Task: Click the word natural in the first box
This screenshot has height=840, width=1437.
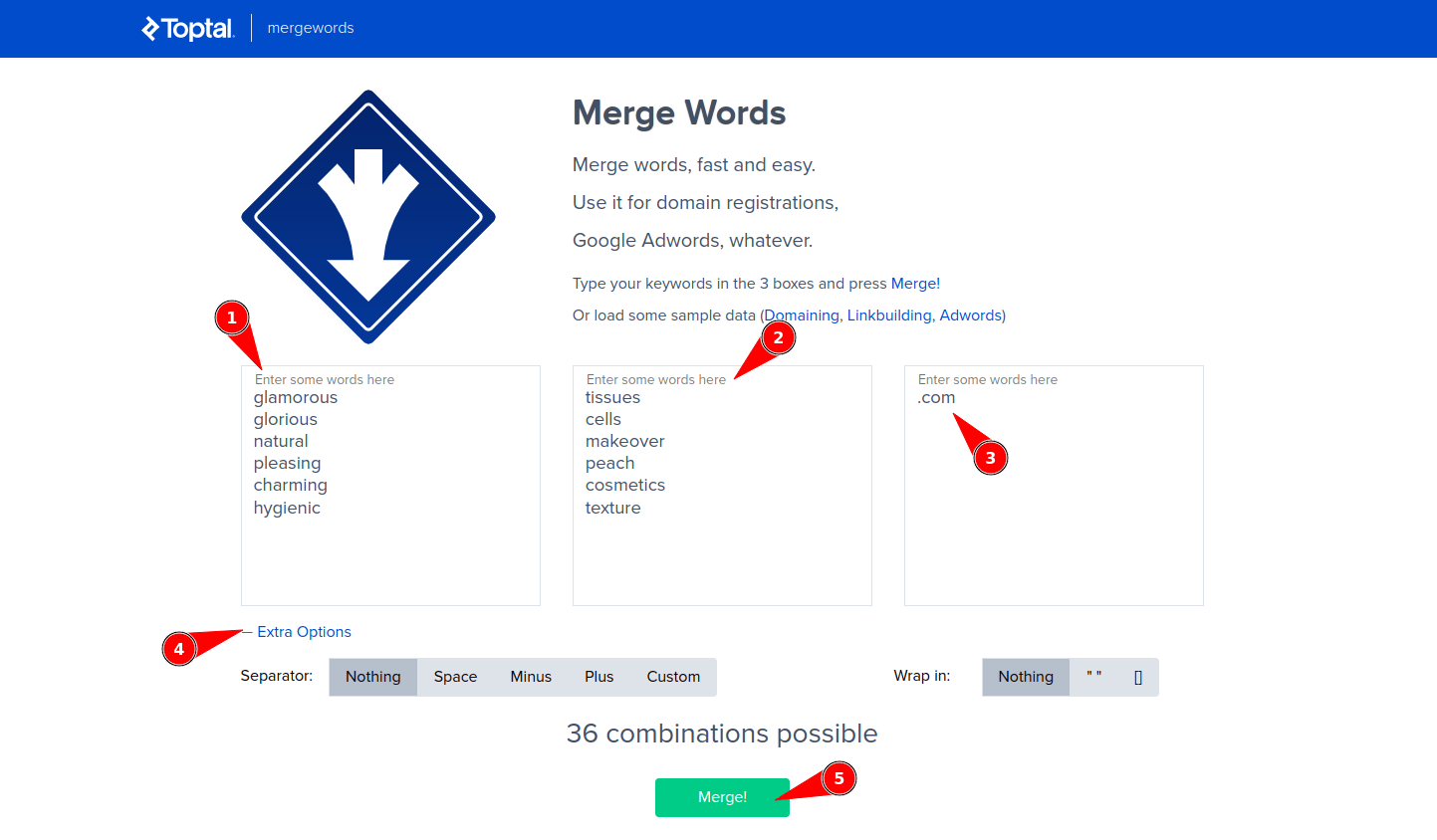Action: tap(281, 442)
